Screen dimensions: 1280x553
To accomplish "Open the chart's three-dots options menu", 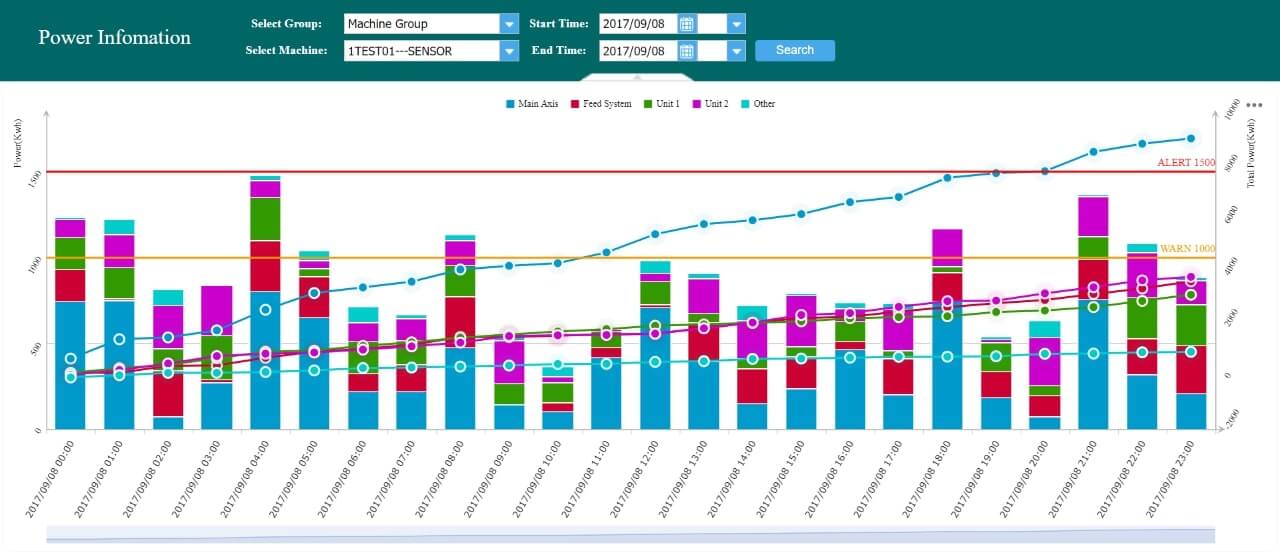I will (1256, 106).
